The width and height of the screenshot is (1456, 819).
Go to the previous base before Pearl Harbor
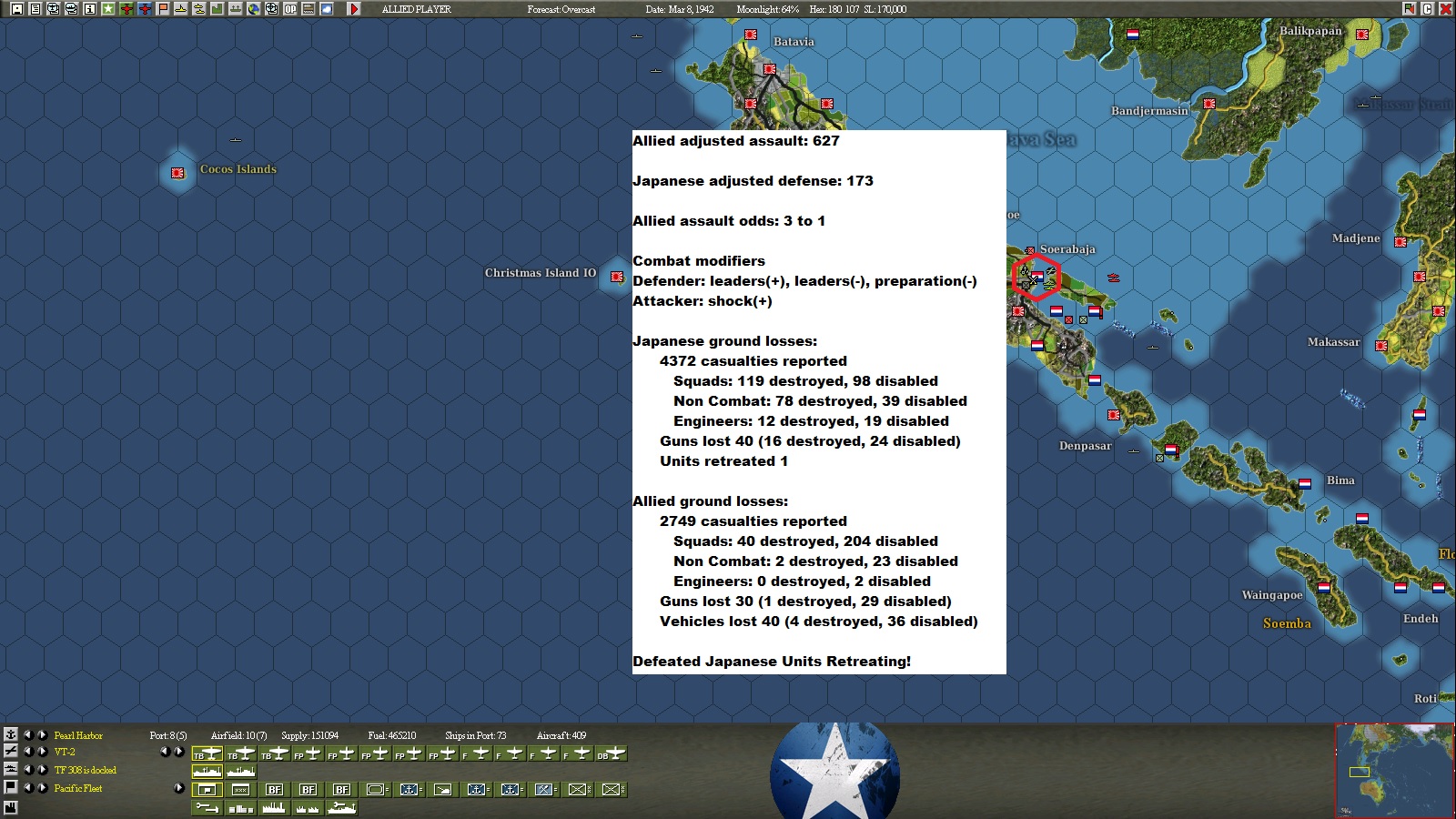(x=27, y=734)
